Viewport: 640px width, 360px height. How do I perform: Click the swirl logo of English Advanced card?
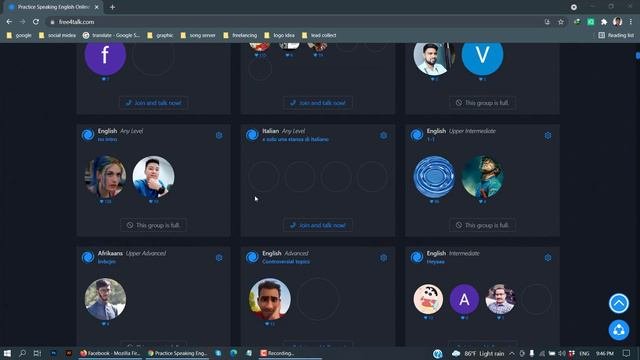[252, 257]
